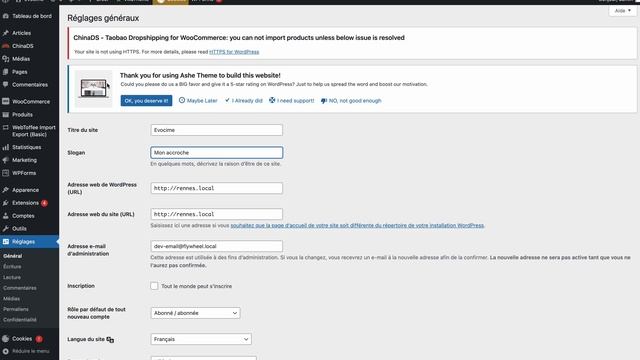Image resolution: width=640 pixels, height=360 pixels.
Task: Open the Confidentialité settings submenu item
Action: click(20, 320)
